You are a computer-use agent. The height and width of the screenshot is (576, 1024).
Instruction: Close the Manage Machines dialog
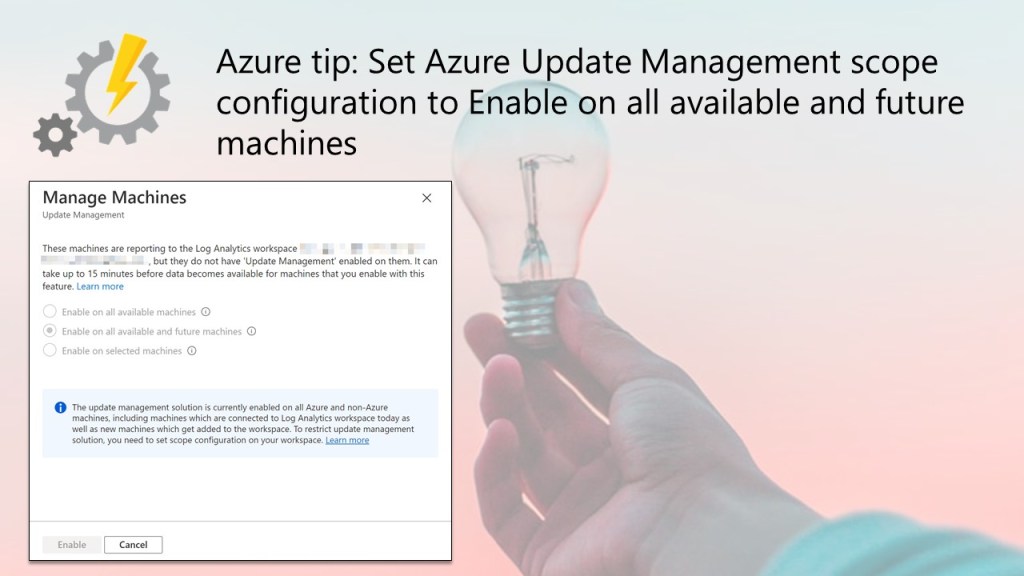[427, 198]
